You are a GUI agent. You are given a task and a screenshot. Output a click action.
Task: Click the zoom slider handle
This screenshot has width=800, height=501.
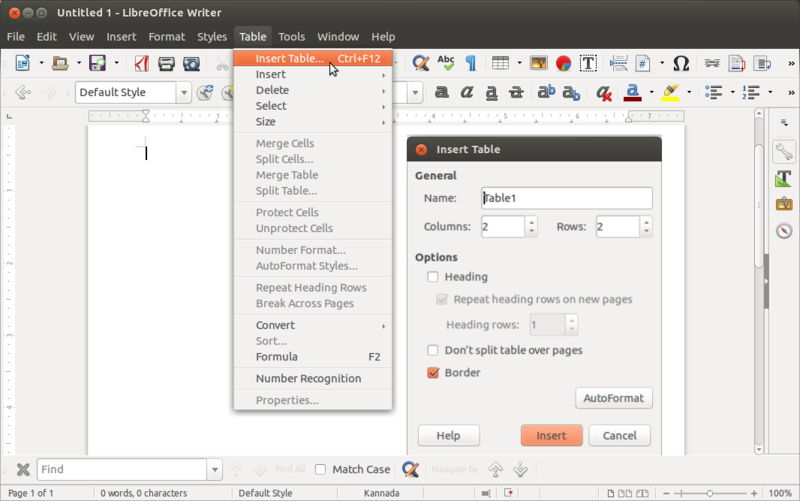point(709,493)
